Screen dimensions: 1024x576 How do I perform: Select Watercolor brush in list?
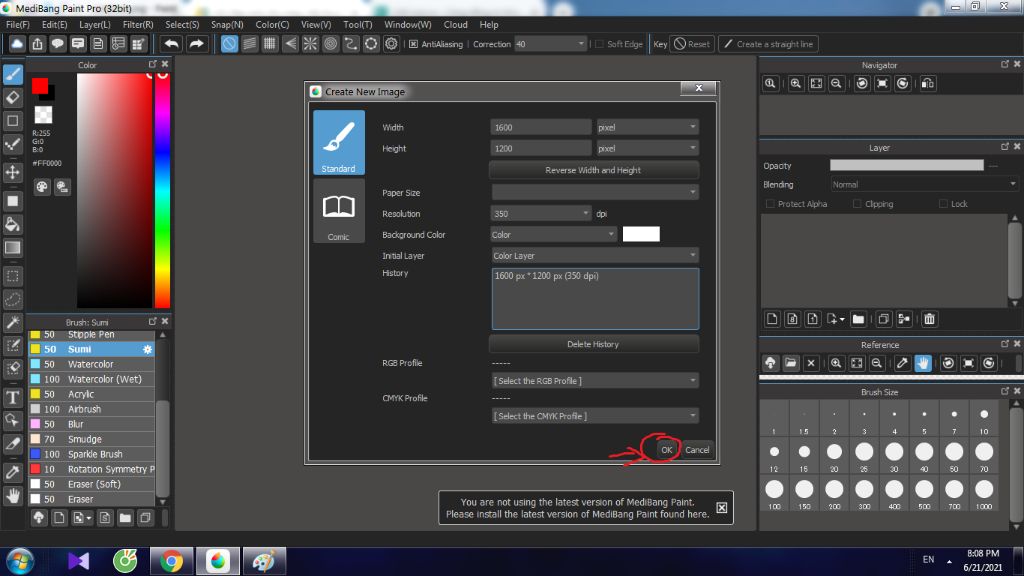click(x=91, y=364)
